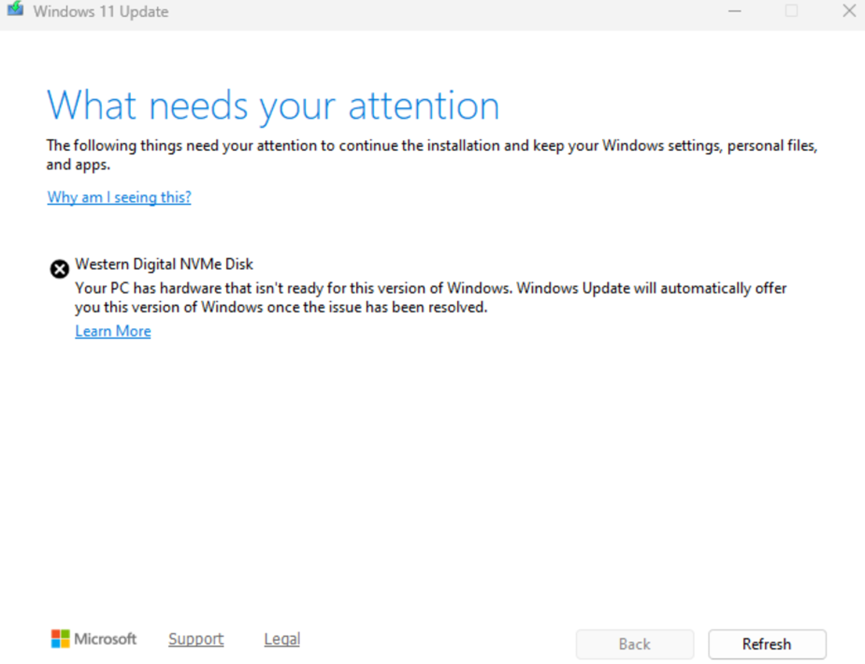Click the Windows 11 Update title icon

[x=15, y=9]
